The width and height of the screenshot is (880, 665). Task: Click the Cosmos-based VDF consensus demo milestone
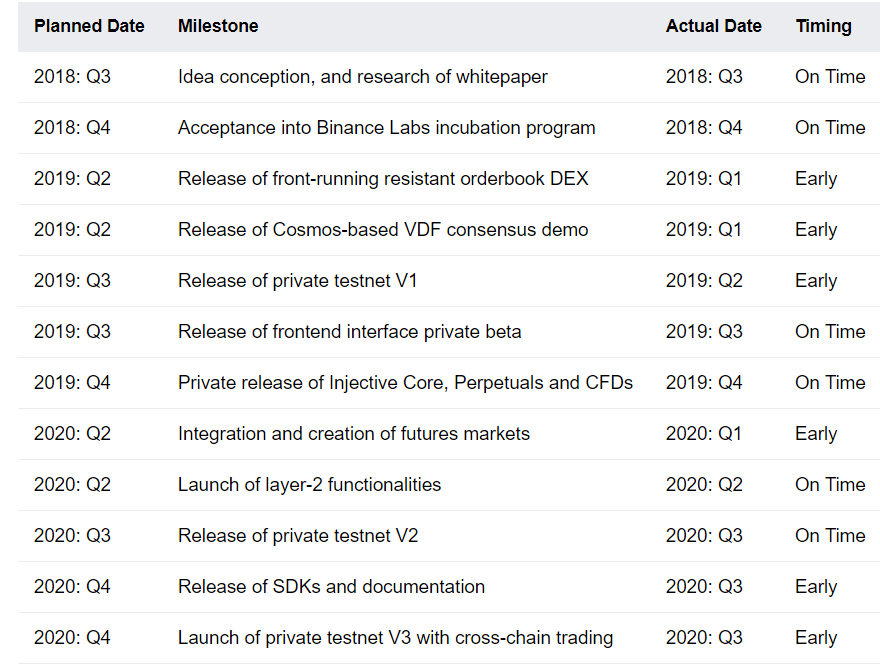pyautogui.click(x=383, y=230)
